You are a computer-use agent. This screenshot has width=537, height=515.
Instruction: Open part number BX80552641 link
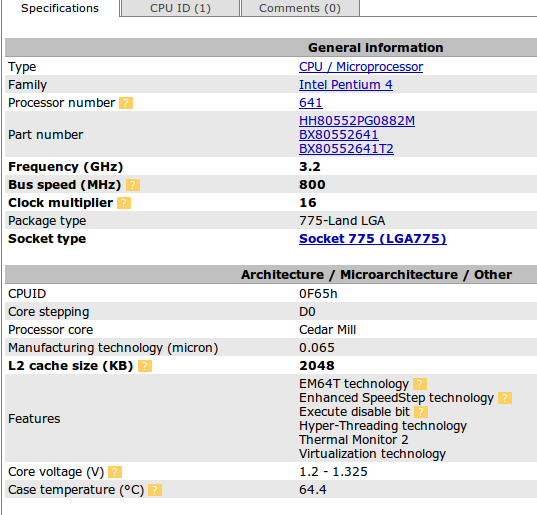339,135
